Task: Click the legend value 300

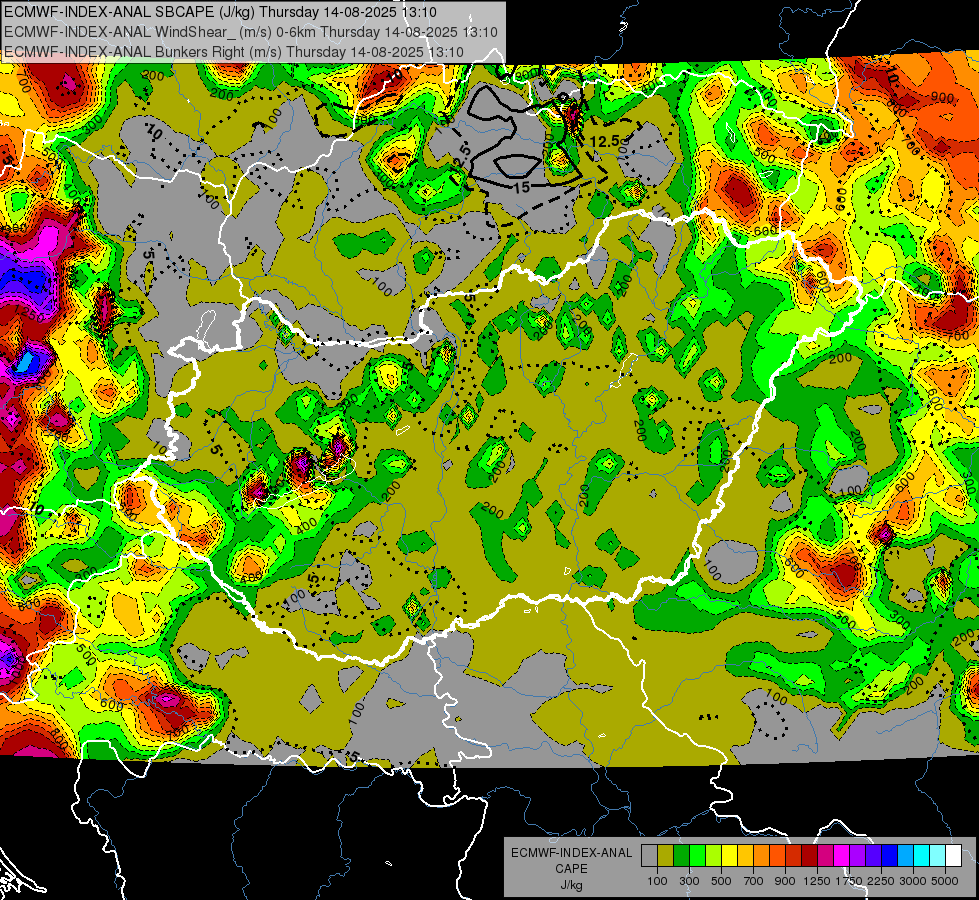Action: pyautogui.click(x=689, y=881)
